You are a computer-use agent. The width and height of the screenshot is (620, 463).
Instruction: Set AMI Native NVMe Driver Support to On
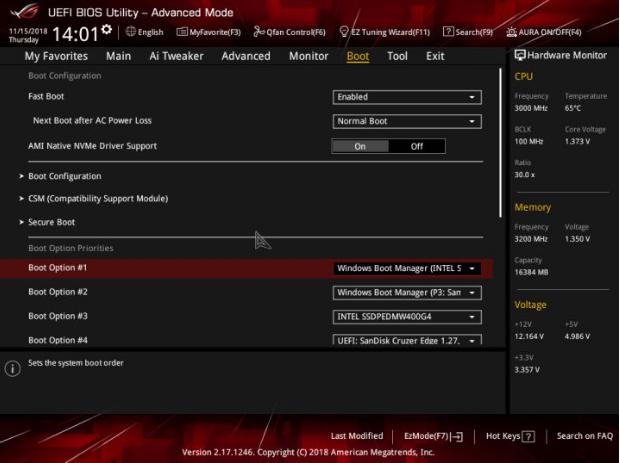point(360,146)
